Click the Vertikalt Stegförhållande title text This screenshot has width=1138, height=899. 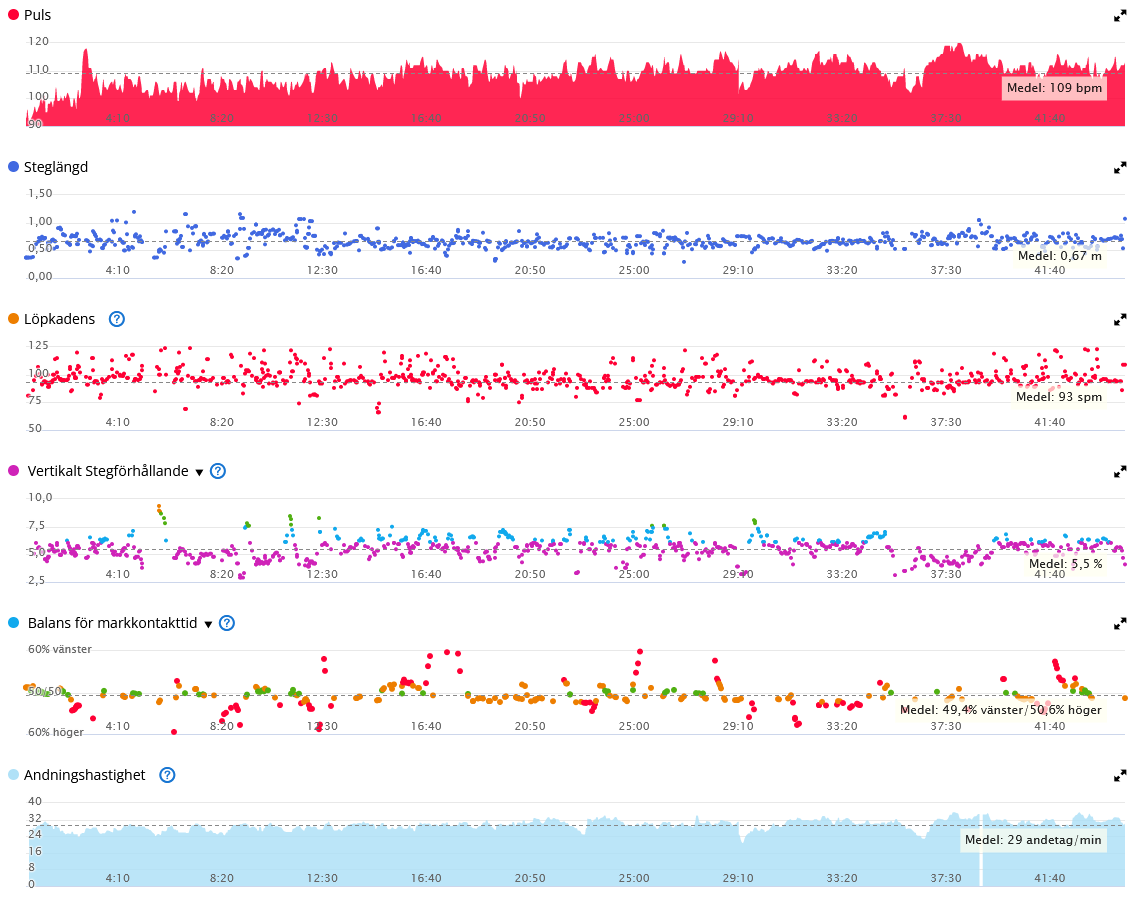108,471
